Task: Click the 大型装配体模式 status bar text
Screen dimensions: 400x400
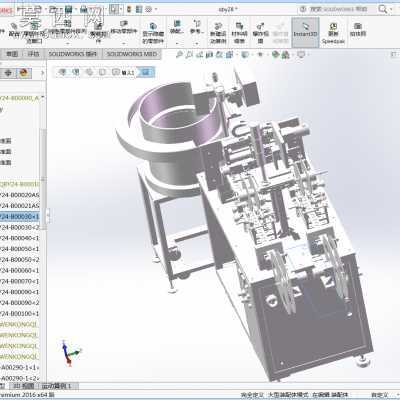Action: click(287, 395)
